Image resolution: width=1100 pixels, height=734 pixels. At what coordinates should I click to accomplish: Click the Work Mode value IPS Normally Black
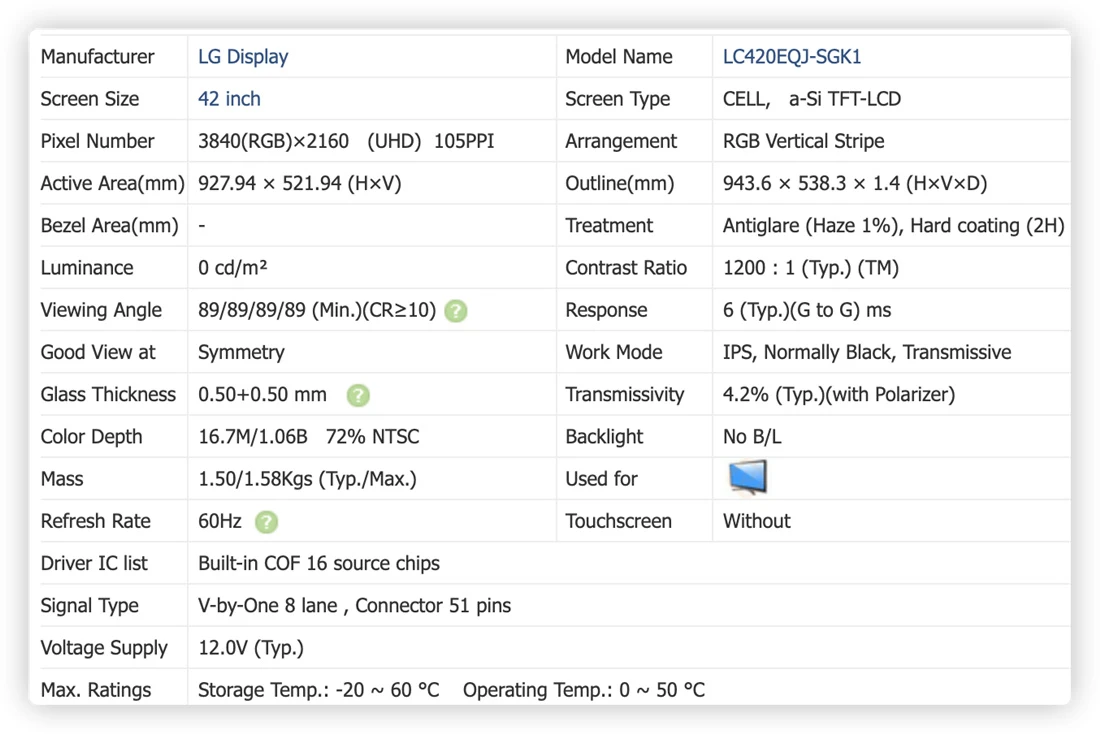coord(866,352)
